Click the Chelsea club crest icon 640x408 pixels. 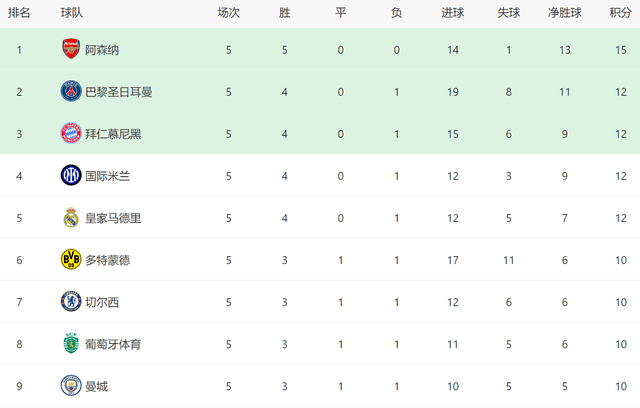[x=70, y=302]
